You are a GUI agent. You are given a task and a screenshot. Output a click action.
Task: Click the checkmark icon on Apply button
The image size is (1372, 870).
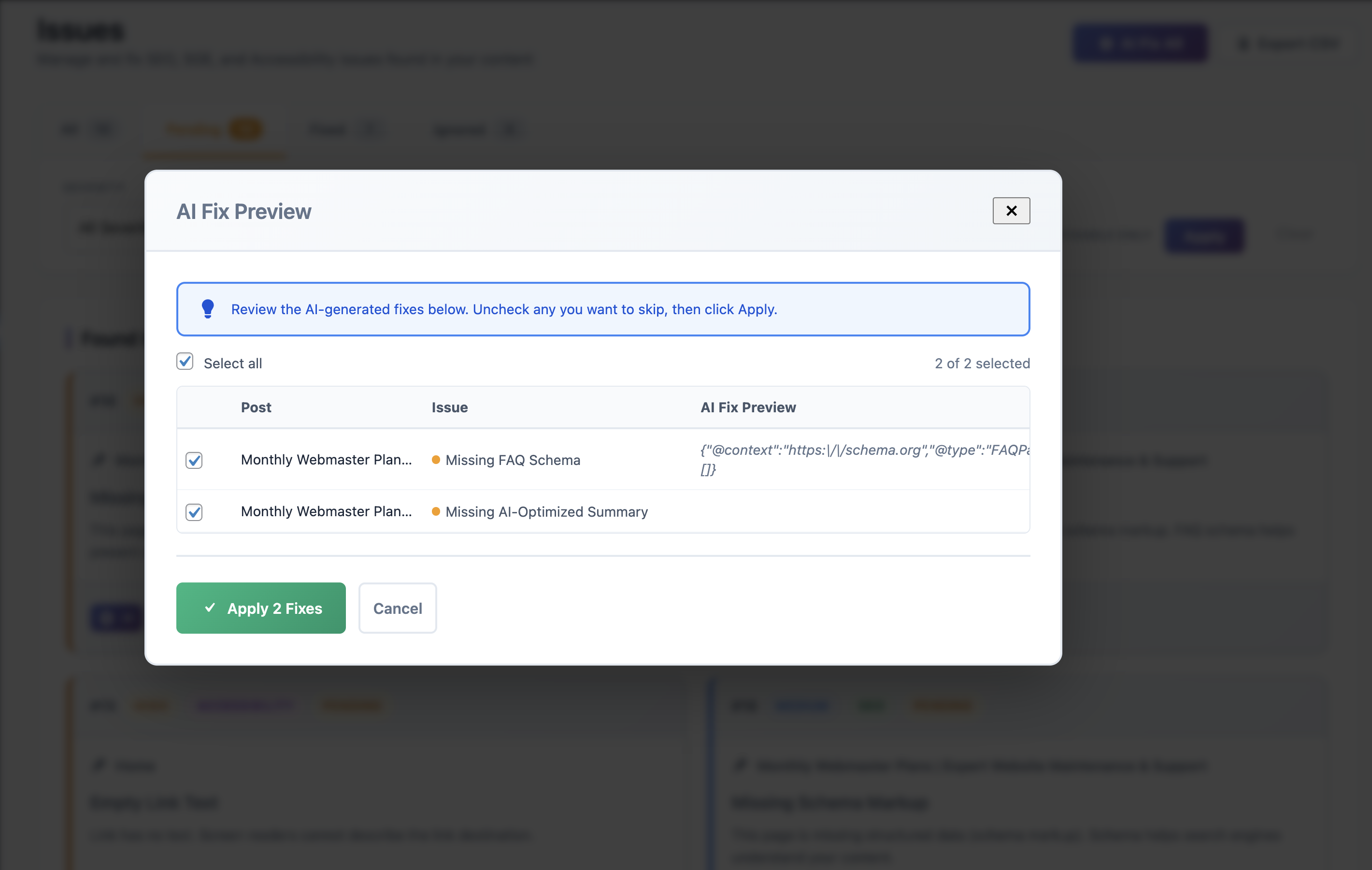tap(210, 608)
